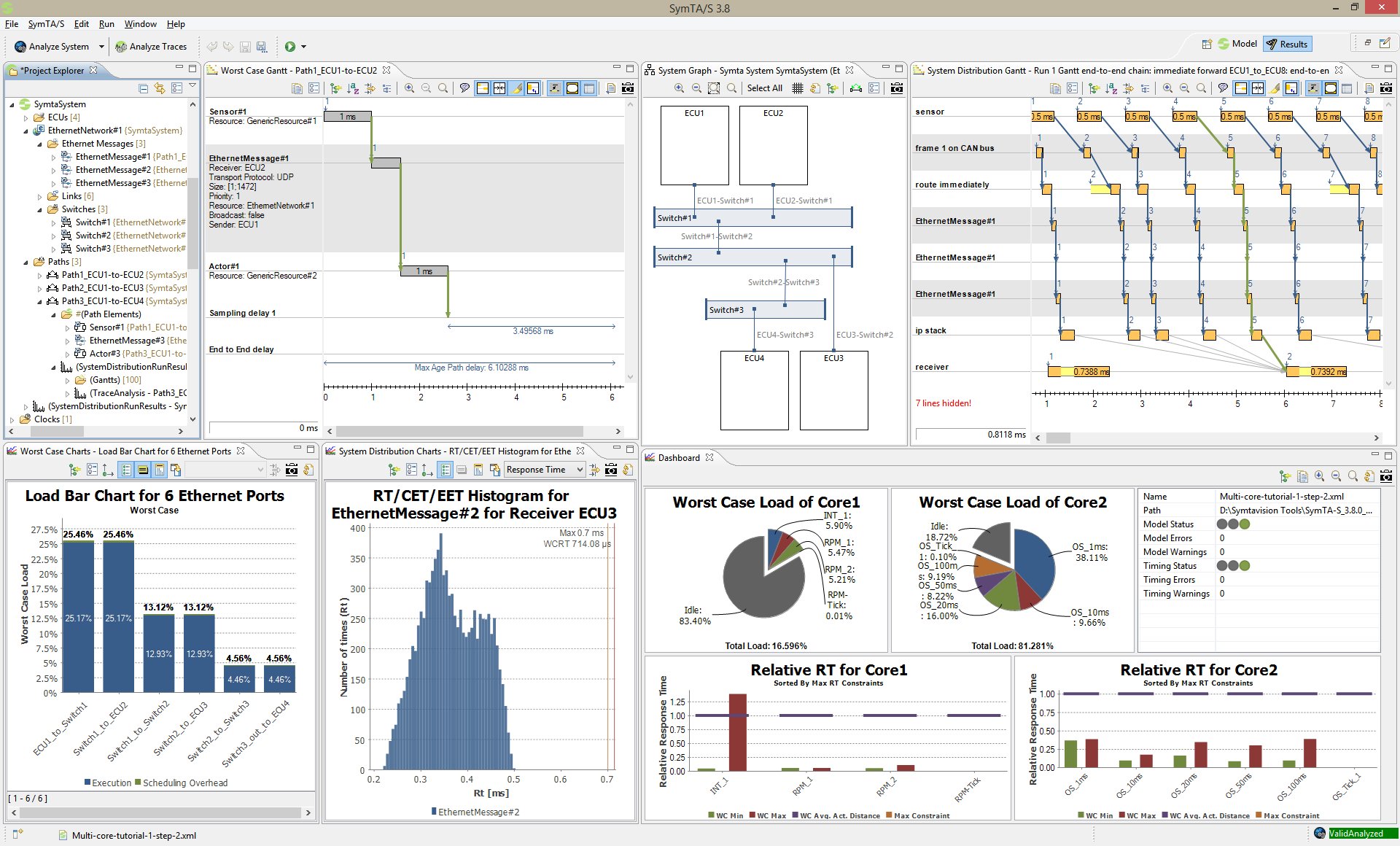The height and width of the screenshot is (846, 1400).
Task: Click camera icon in Worst Case Charts toolbar
Action: [x=292, y=470]
